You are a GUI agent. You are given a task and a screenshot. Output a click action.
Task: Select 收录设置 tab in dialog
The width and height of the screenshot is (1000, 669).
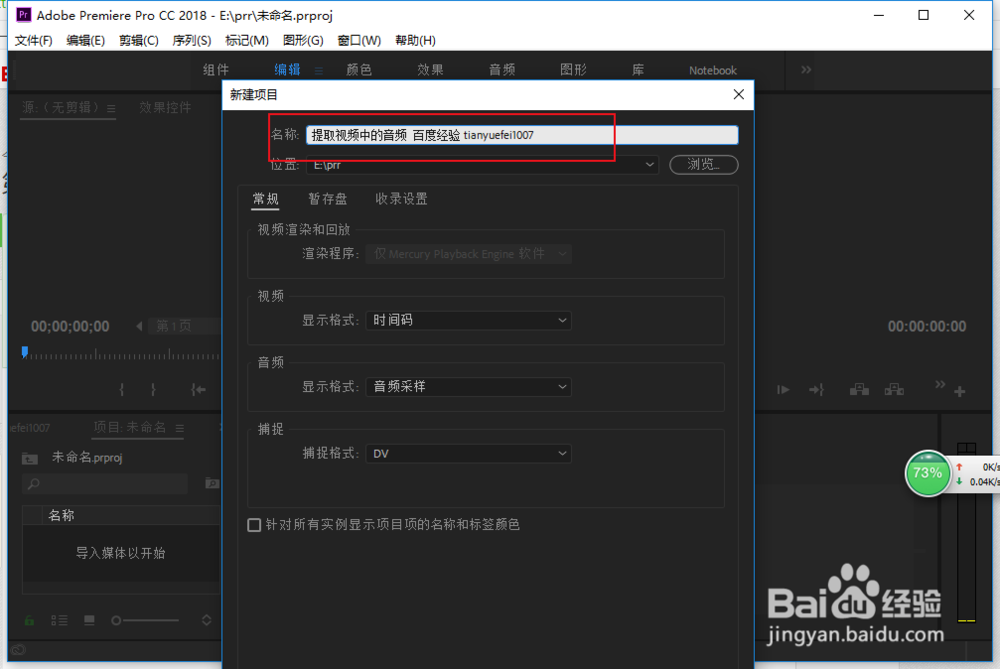tap(401, 199)
